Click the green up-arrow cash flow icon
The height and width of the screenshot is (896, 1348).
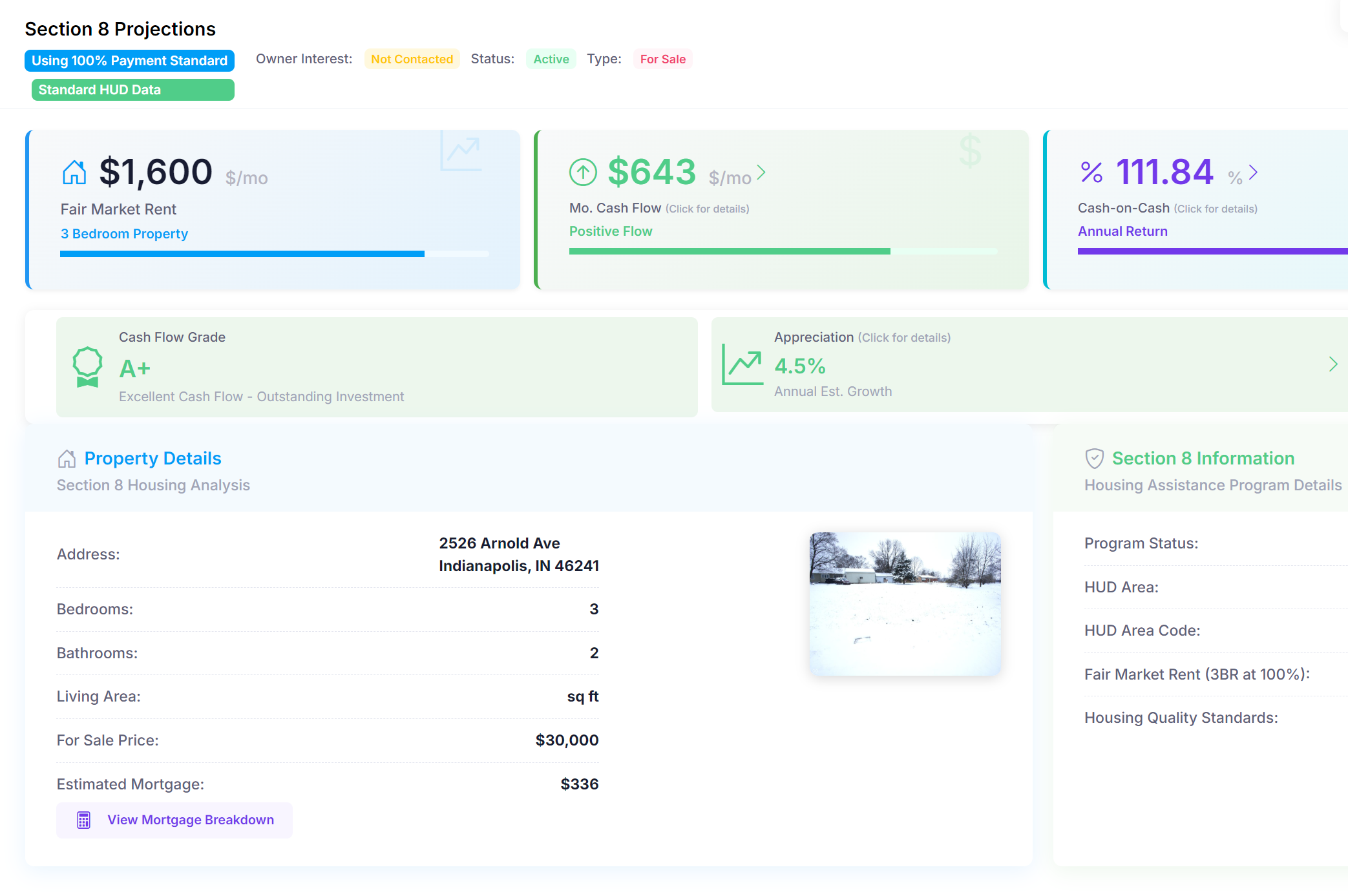(583, 172)
